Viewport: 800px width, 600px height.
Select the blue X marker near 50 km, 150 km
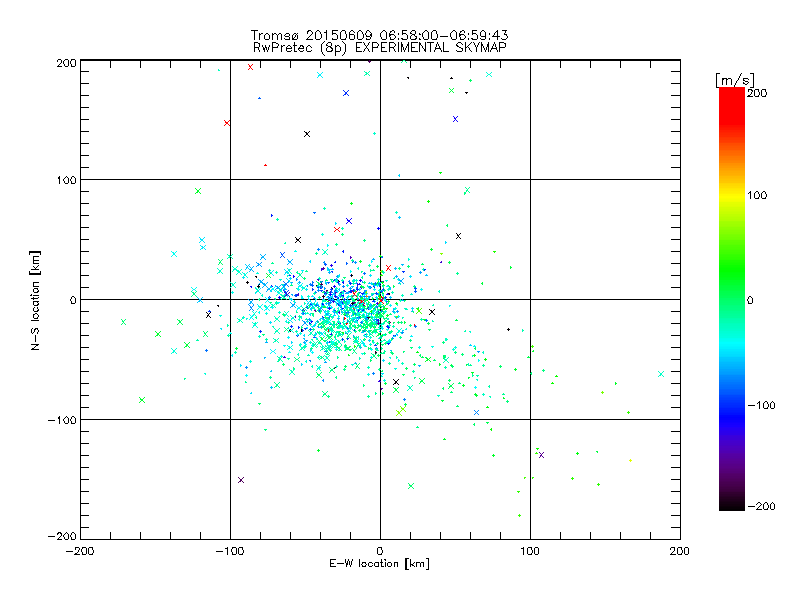tap(456, 119)
